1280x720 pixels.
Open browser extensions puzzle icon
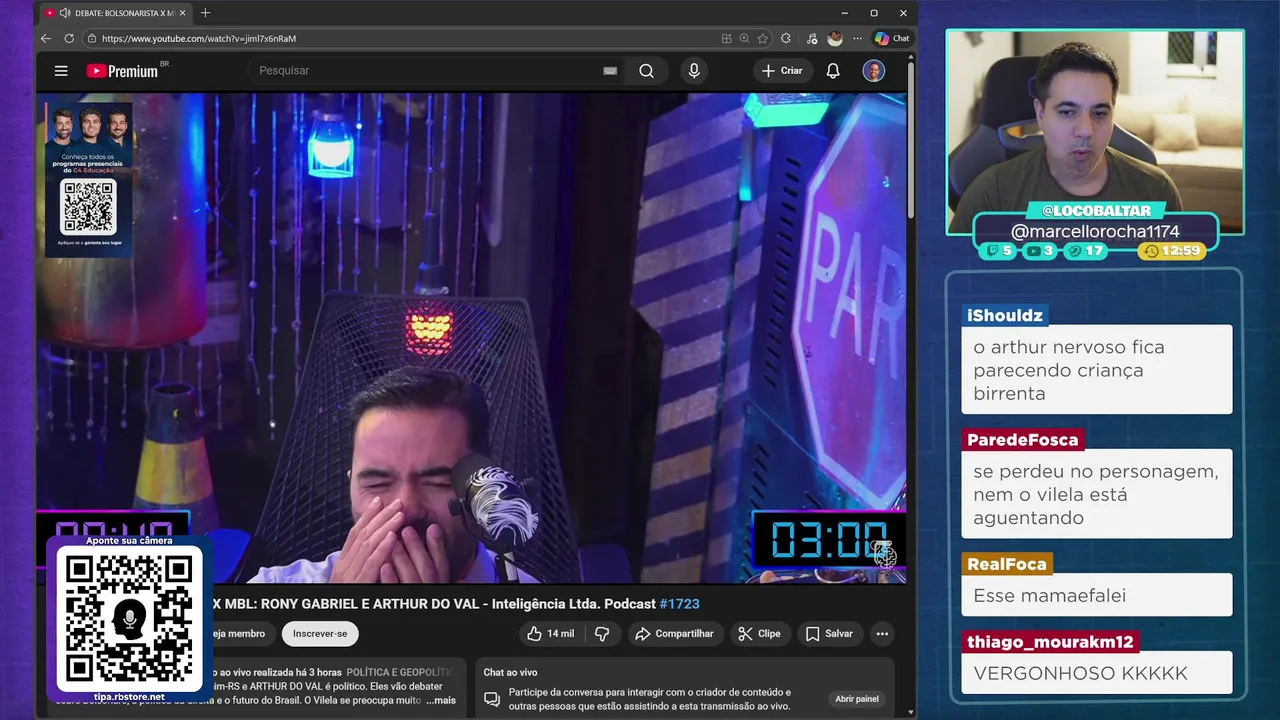[785, 38]
